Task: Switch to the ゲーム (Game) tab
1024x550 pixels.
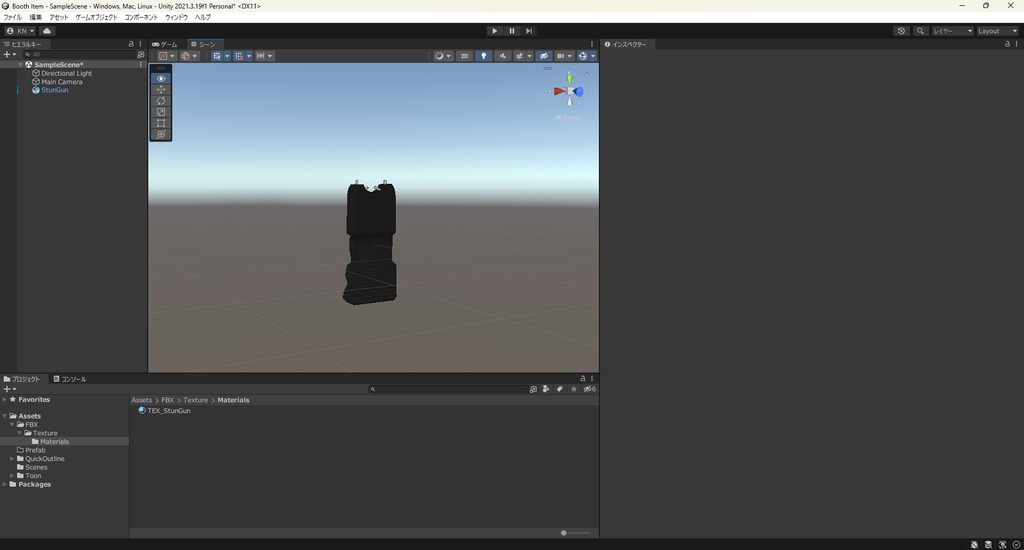Action: coord(165,44)
